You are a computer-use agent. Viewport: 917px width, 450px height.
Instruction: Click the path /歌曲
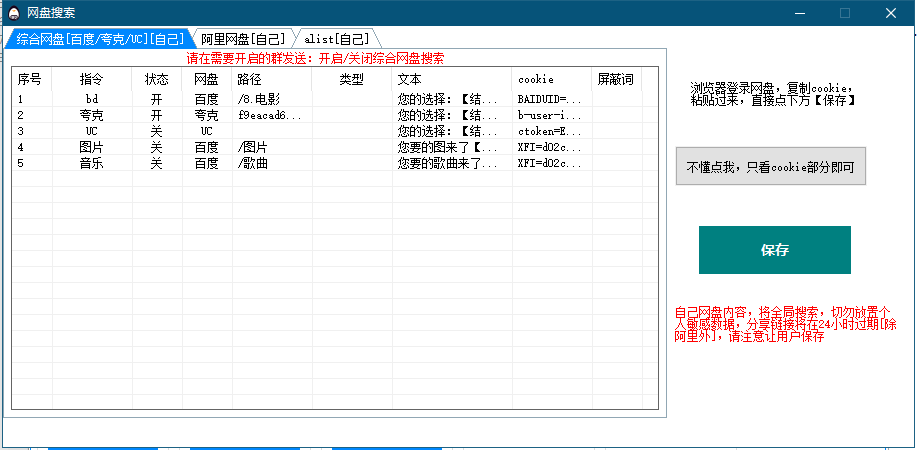pyautogui.click(x=272, y=163)
